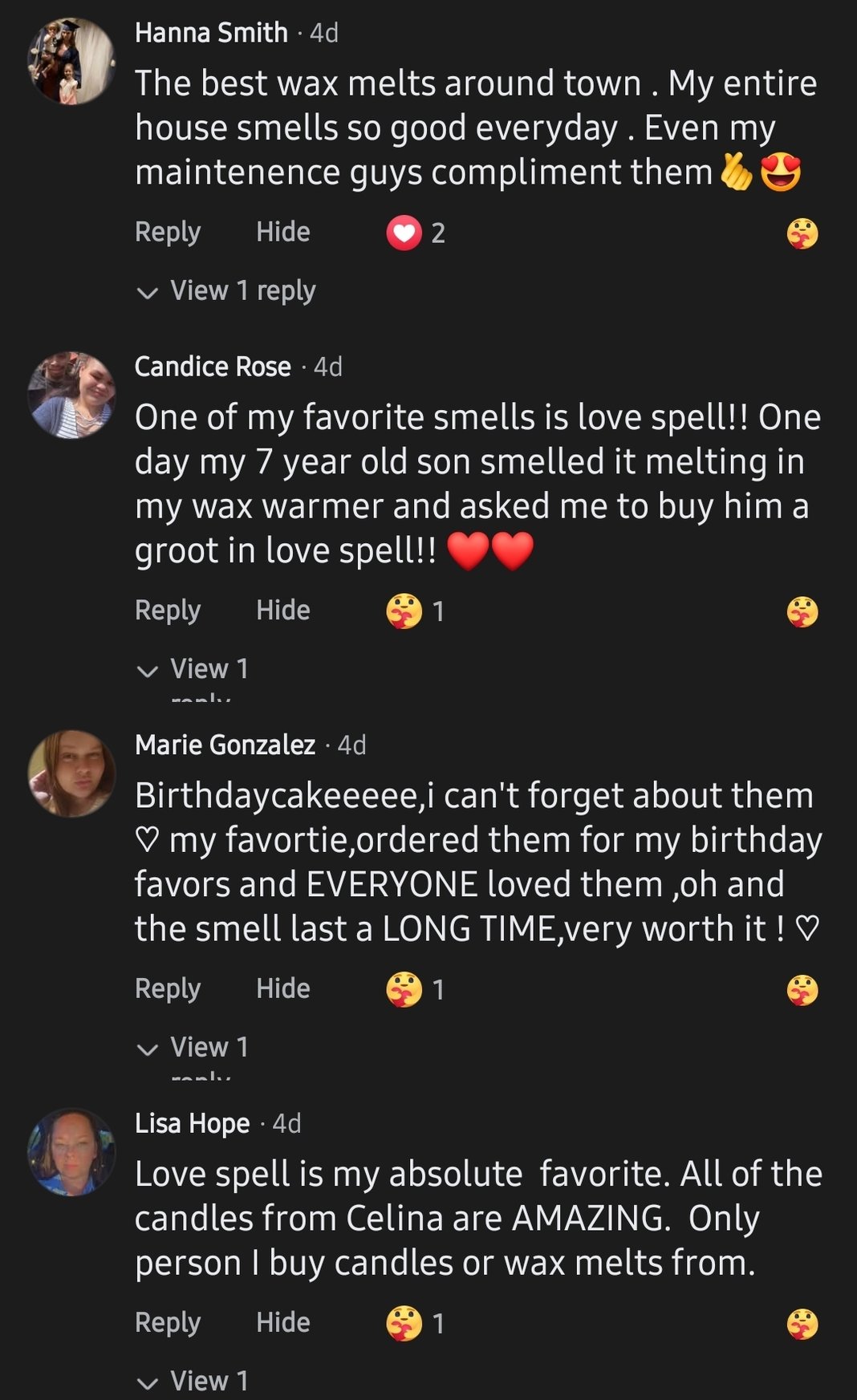Reply to Marie Gonzalez's comment
857x1400 pixels.
pyautogui.click(x=168, y=988)
